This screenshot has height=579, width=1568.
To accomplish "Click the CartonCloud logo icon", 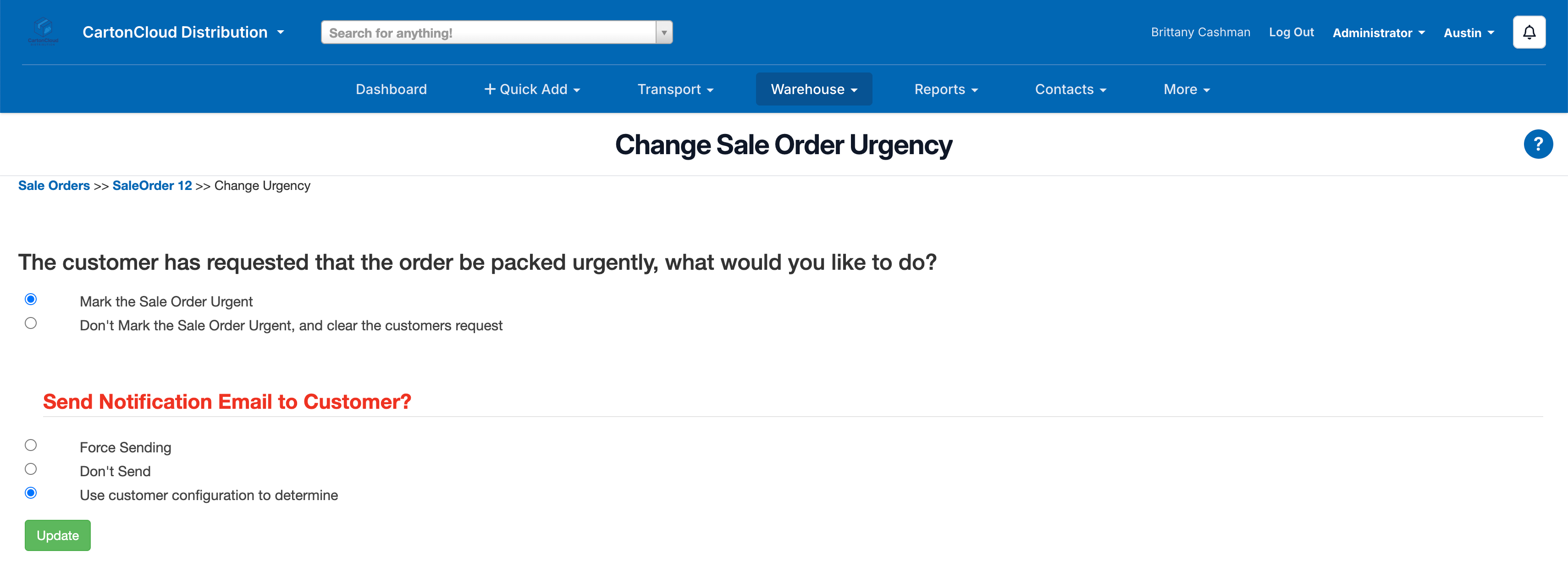I will 43,31.
